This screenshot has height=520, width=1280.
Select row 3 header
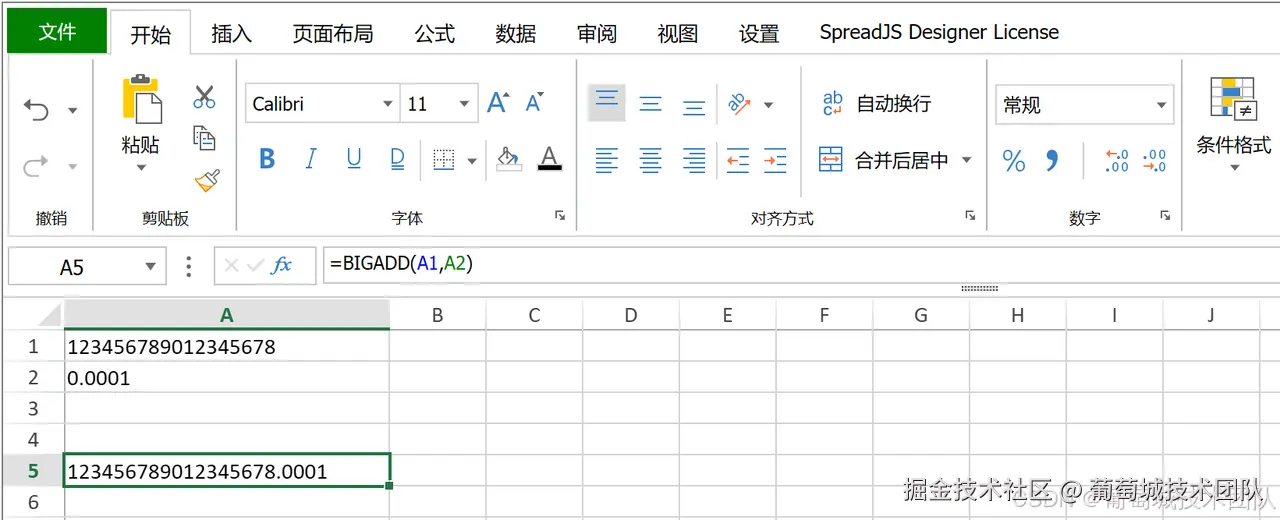(x=33, y=409)
